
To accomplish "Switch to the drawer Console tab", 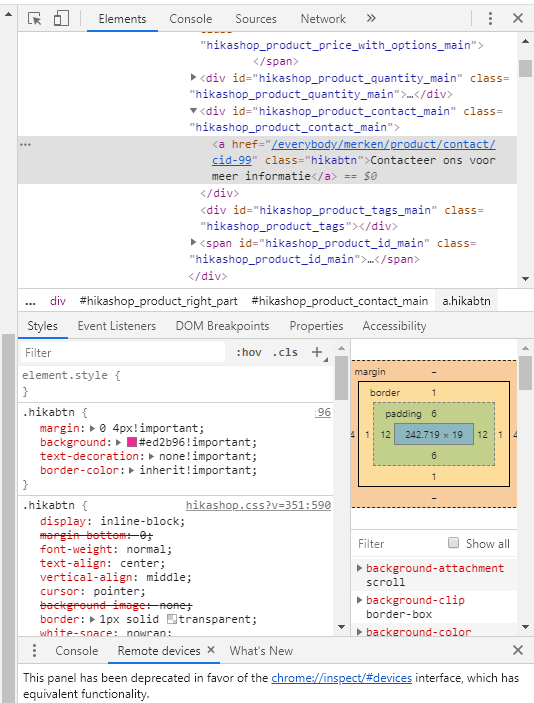I will (77, 651).
